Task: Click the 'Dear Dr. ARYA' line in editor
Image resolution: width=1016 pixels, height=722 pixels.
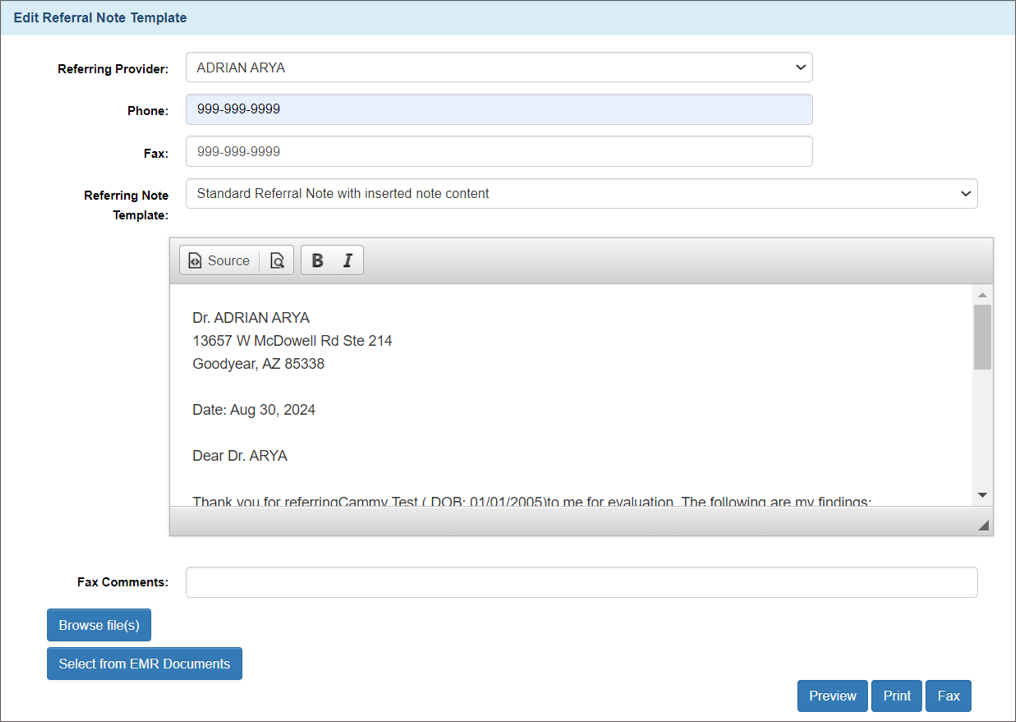Action: 240,456
